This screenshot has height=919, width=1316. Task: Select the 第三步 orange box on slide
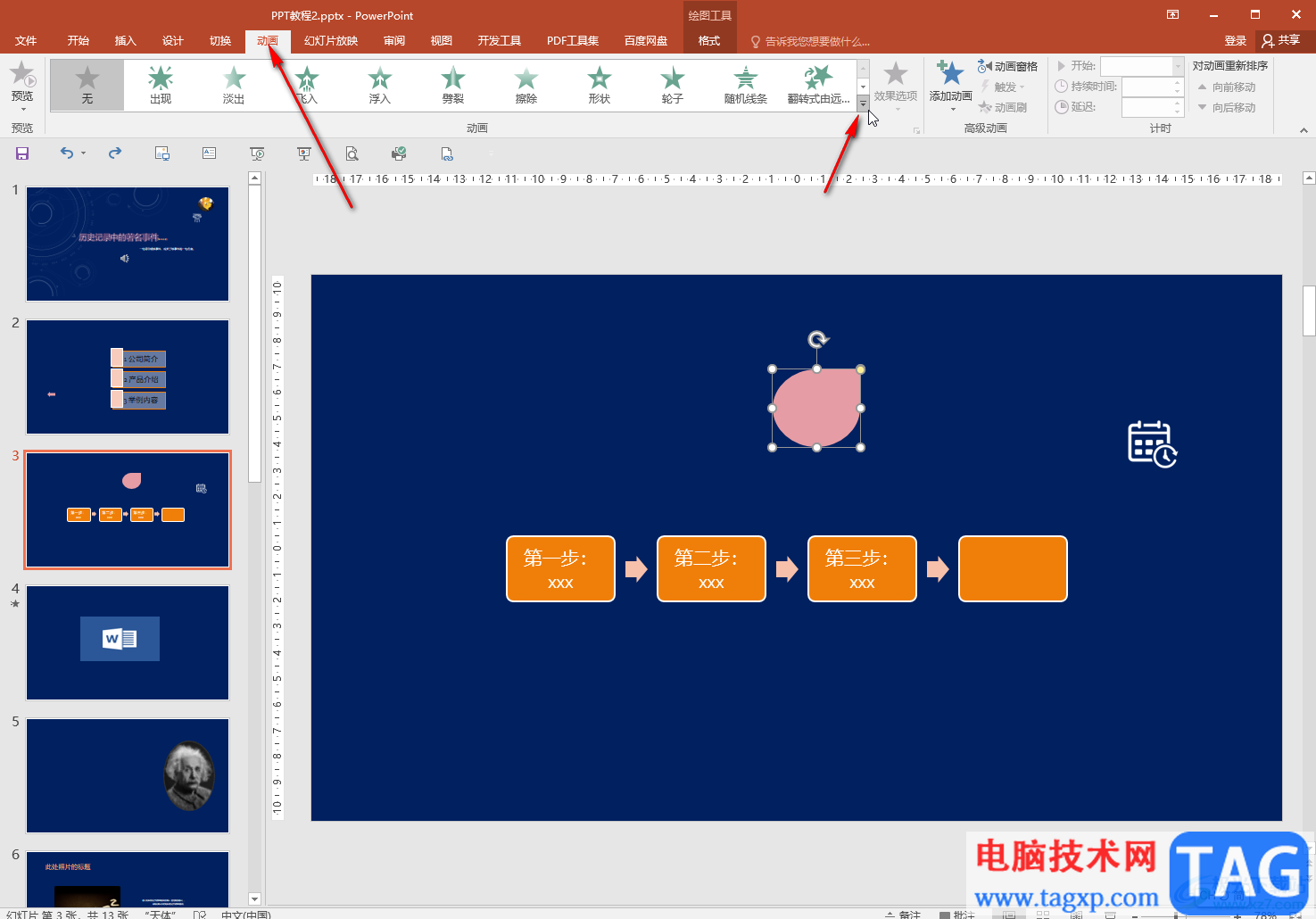pos(862,569)
